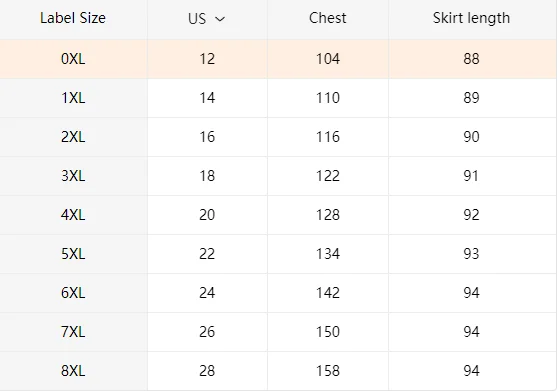The image size is (557, 391).
Task: Click the Chest column header
Action: 328,18
